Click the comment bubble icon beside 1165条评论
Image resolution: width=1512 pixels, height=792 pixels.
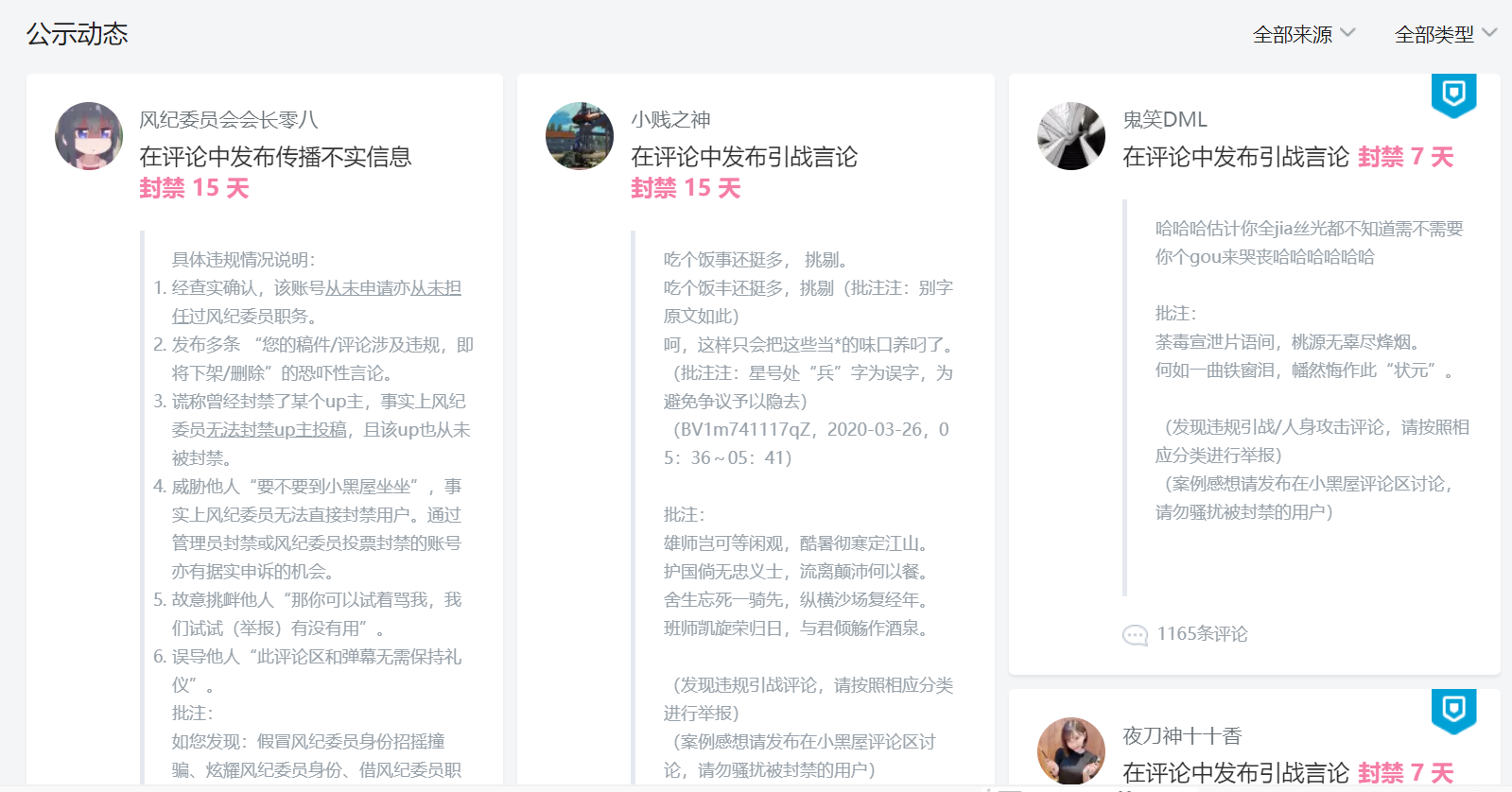click(x=1135, y=635)
